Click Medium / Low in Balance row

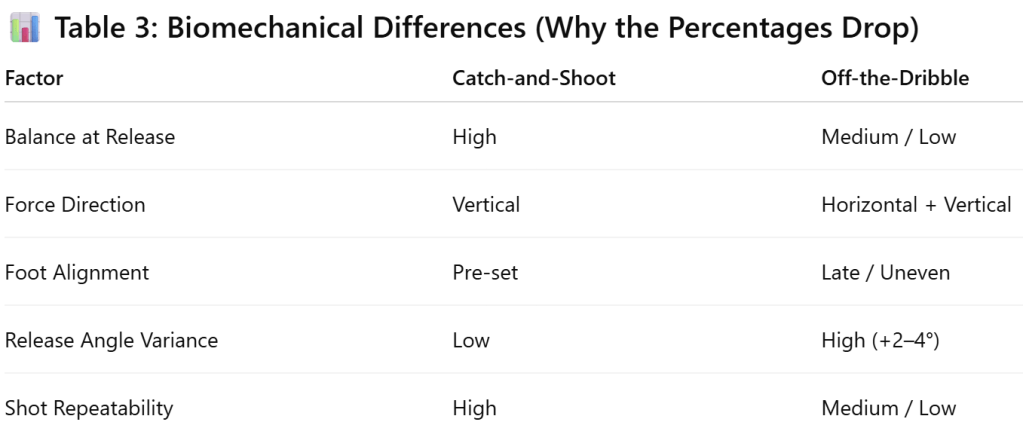888,137
